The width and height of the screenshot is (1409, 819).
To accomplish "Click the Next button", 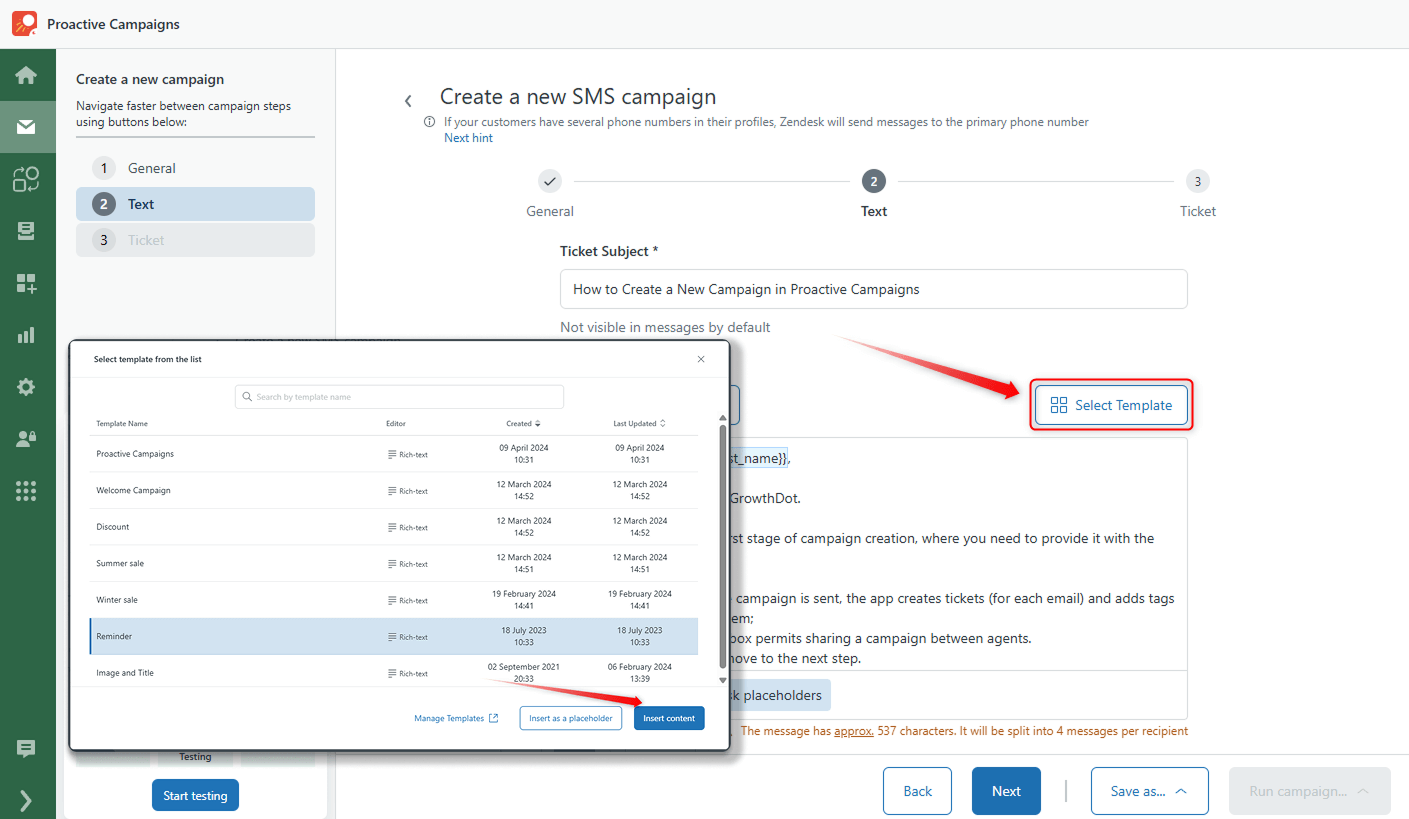I will coord(1006,791).
